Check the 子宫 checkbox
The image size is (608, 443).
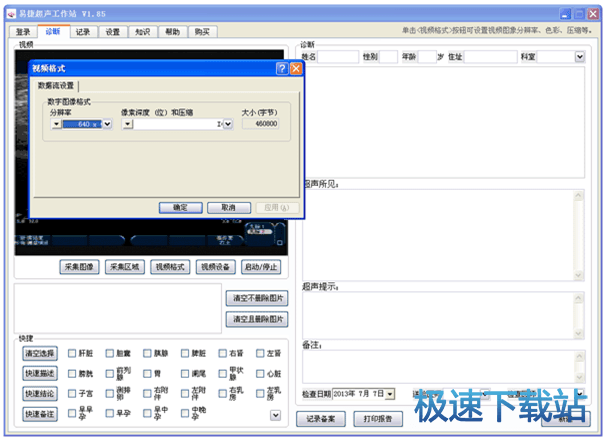click(x=72, y=394)
